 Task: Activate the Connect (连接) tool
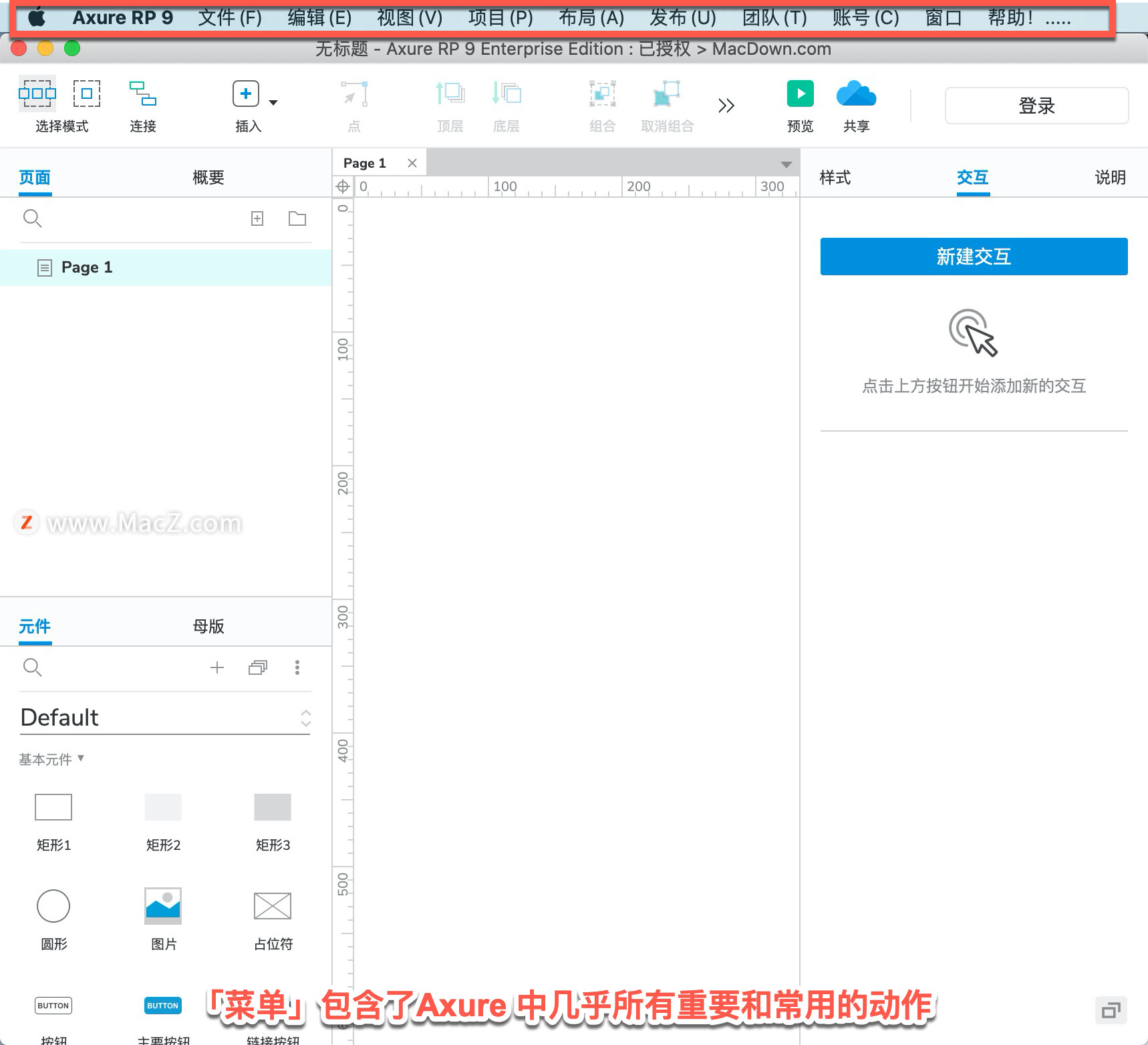tap(143, 94)
